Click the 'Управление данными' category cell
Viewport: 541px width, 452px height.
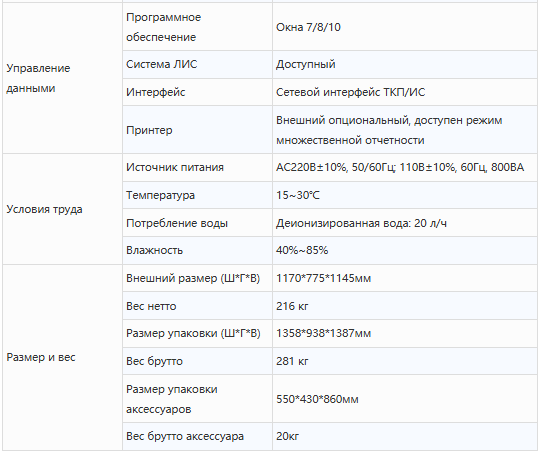click(x=62, y=78)
